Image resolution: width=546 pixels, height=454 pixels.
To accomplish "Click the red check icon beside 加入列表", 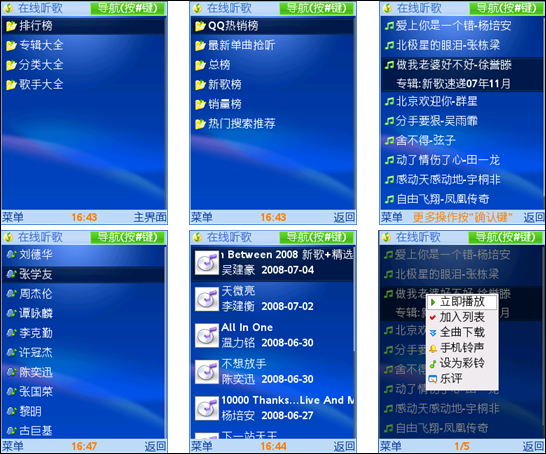I will coord(433,317).
